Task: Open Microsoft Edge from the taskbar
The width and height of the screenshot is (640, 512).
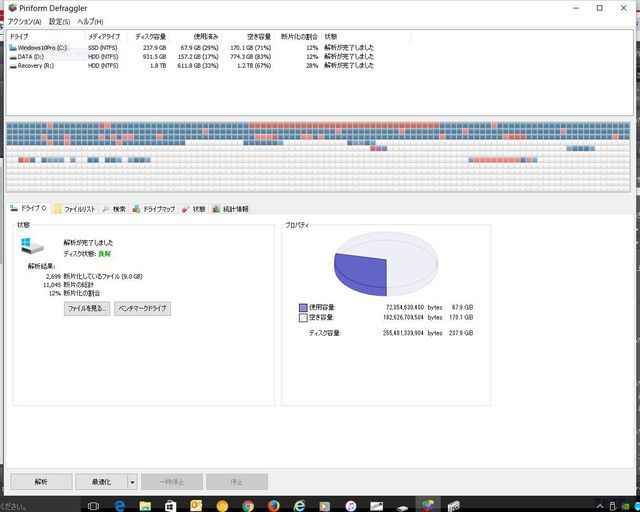Action: tap(120, 506)
